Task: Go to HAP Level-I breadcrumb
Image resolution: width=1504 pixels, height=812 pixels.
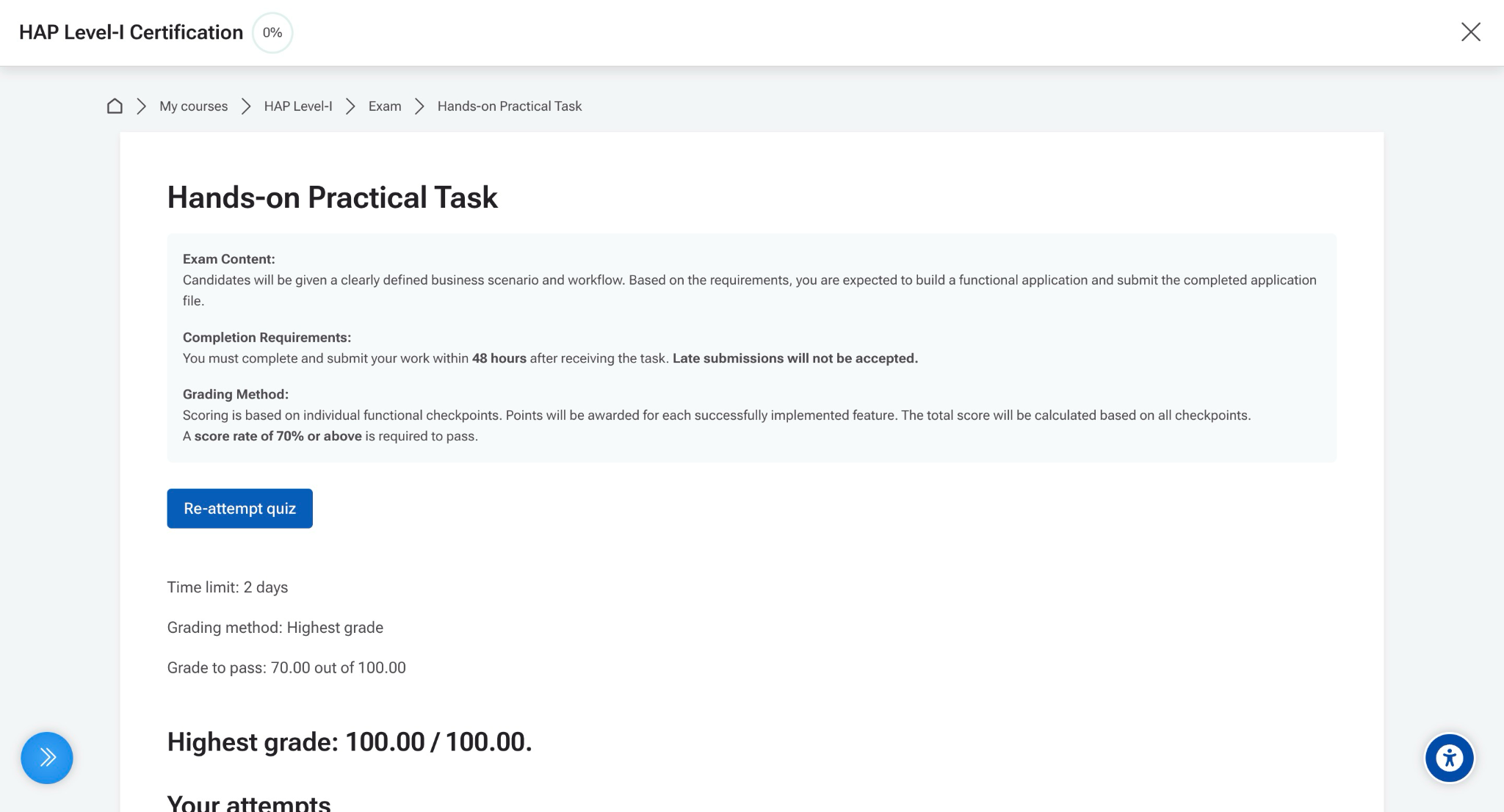Action: [298, 106]
